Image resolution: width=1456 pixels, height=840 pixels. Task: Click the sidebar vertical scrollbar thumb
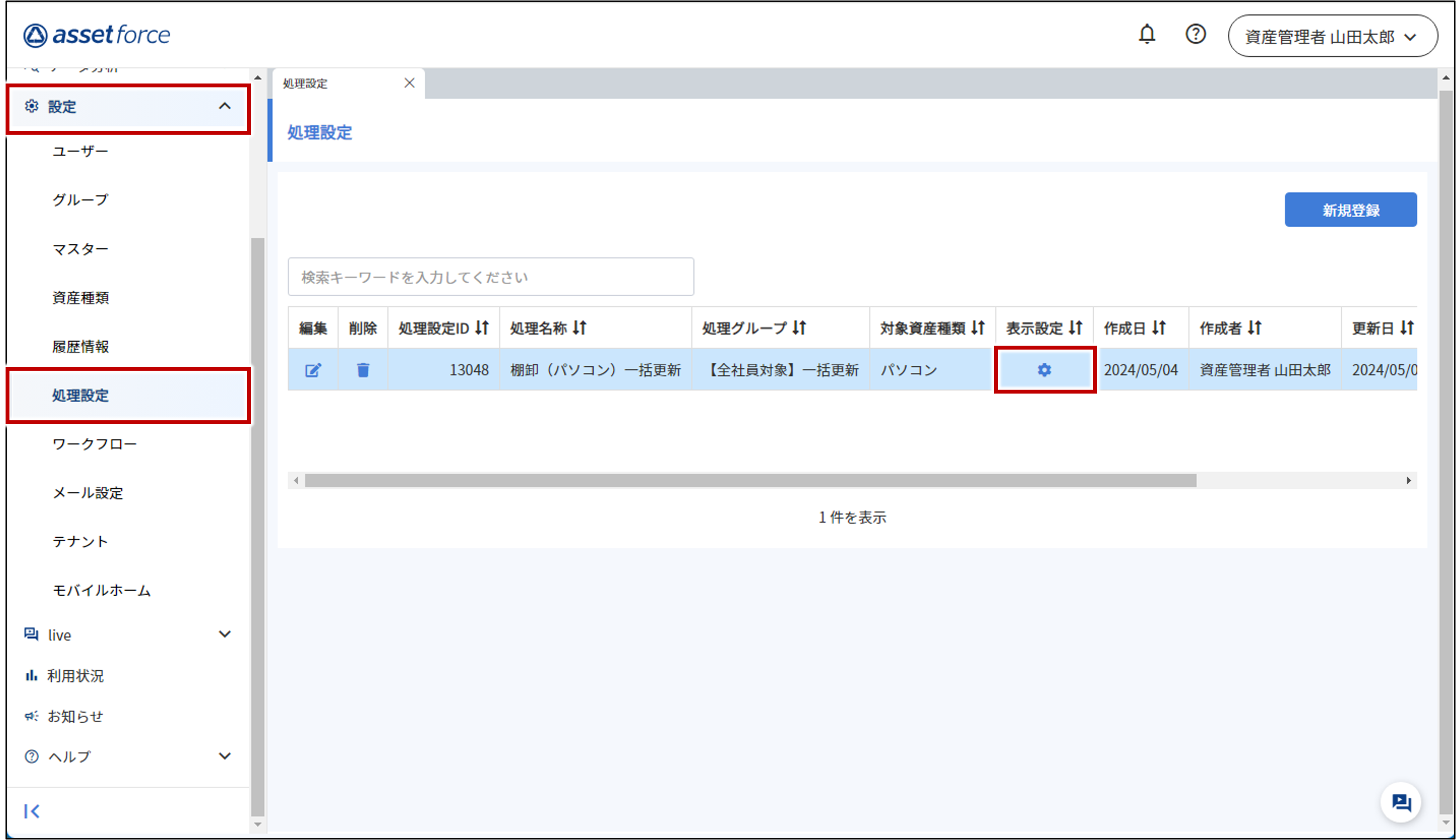coord(258,527)
